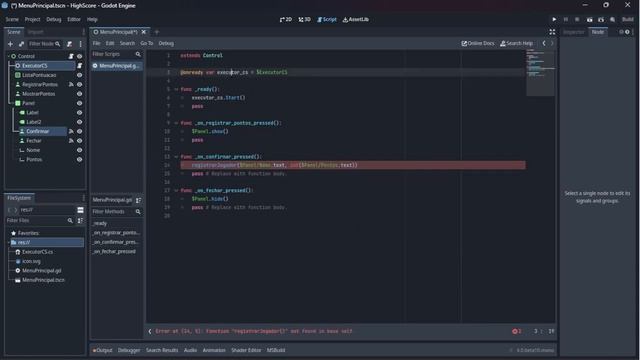This screenshot has width=640, height=360.
Task: Click sort files icon in FileSystem
Action: click(x=80, y=220)
